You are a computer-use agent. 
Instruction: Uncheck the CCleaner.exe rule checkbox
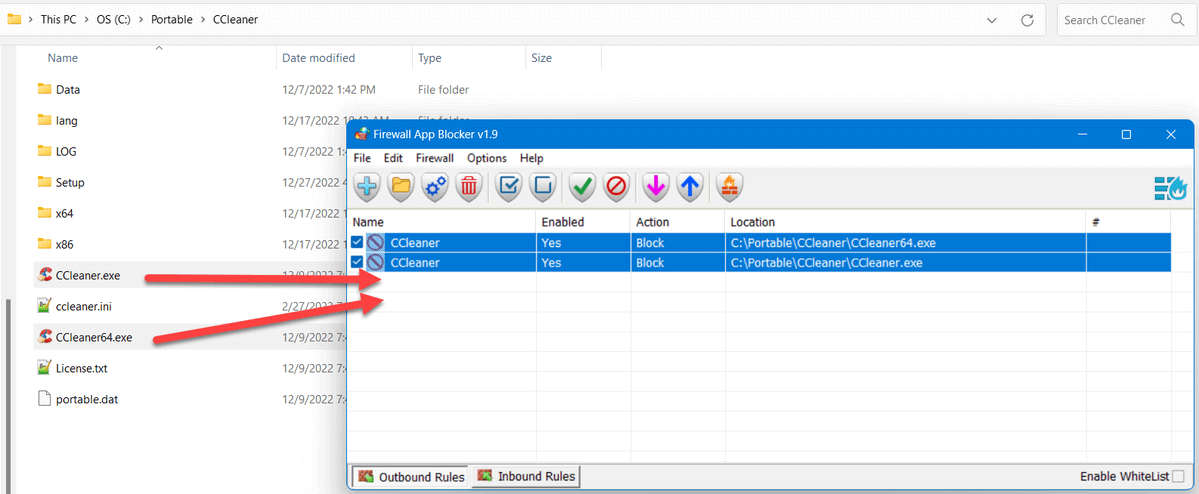[x=357, y=262]
